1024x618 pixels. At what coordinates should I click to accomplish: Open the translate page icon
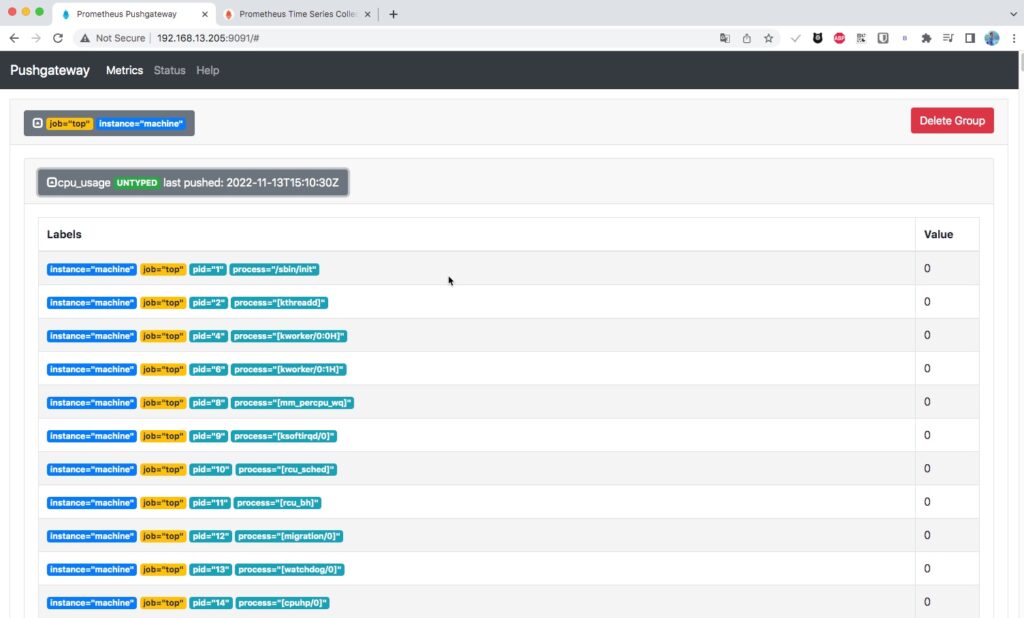[x=725, y=38]
